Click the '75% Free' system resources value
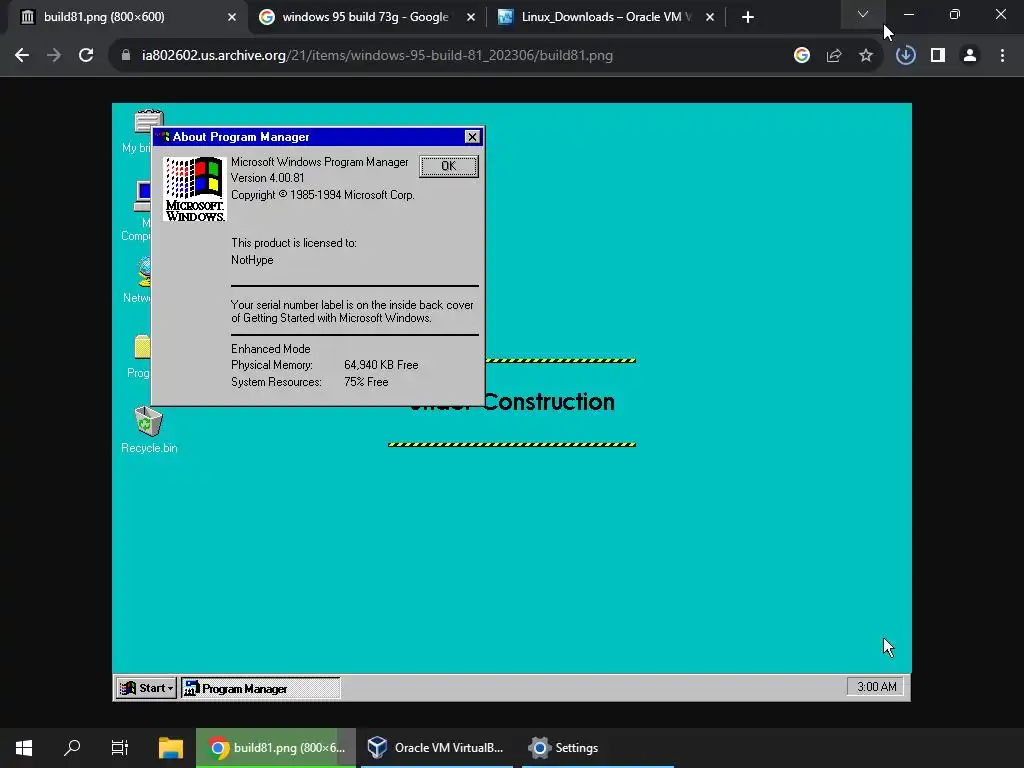 (x=366, y=382)
